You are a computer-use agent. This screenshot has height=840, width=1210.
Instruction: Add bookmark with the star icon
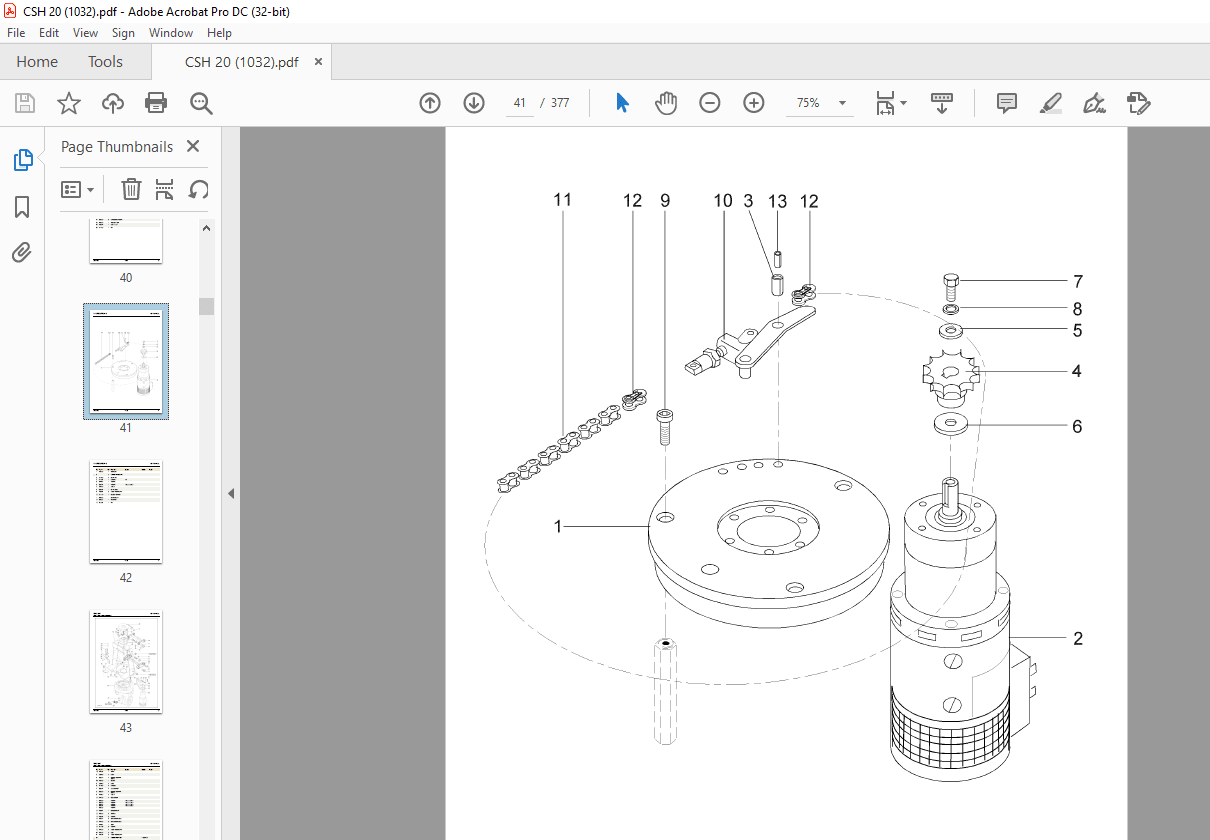(x=68, y=103)
